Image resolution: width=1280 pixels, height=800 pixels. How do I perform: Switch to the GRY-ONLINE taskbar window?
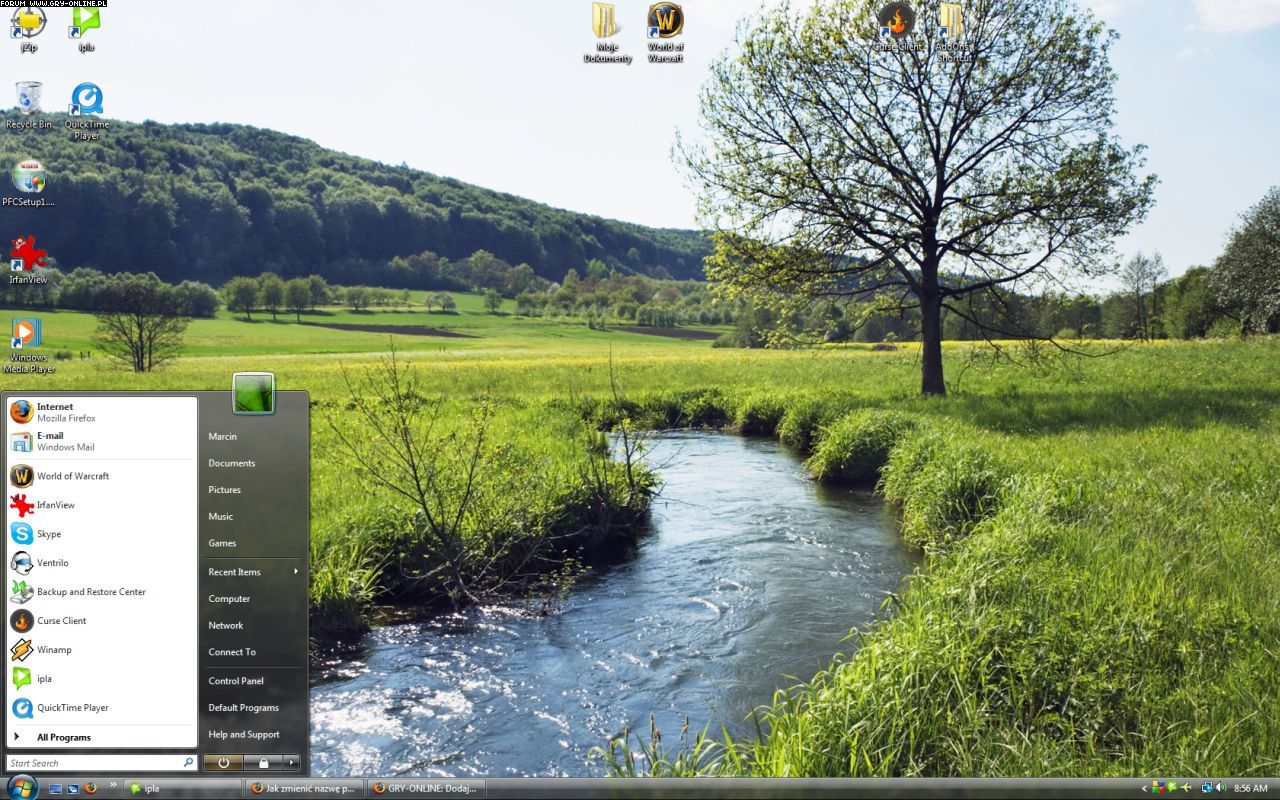tap(424, 788)
